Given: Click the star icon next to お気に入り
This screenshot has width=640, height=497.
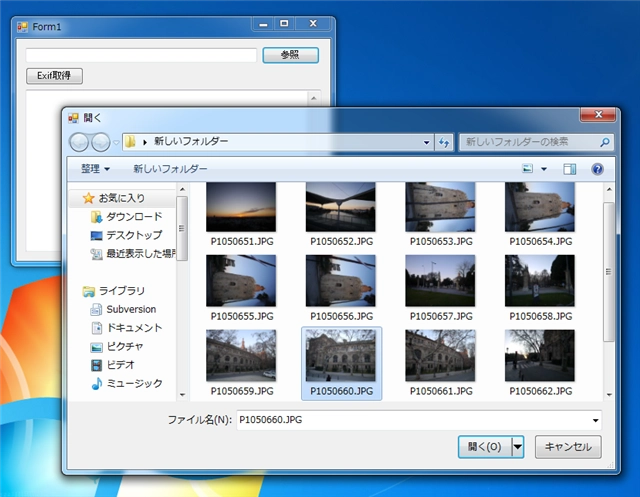Looking at the screenshot, I should pos(88,198).
